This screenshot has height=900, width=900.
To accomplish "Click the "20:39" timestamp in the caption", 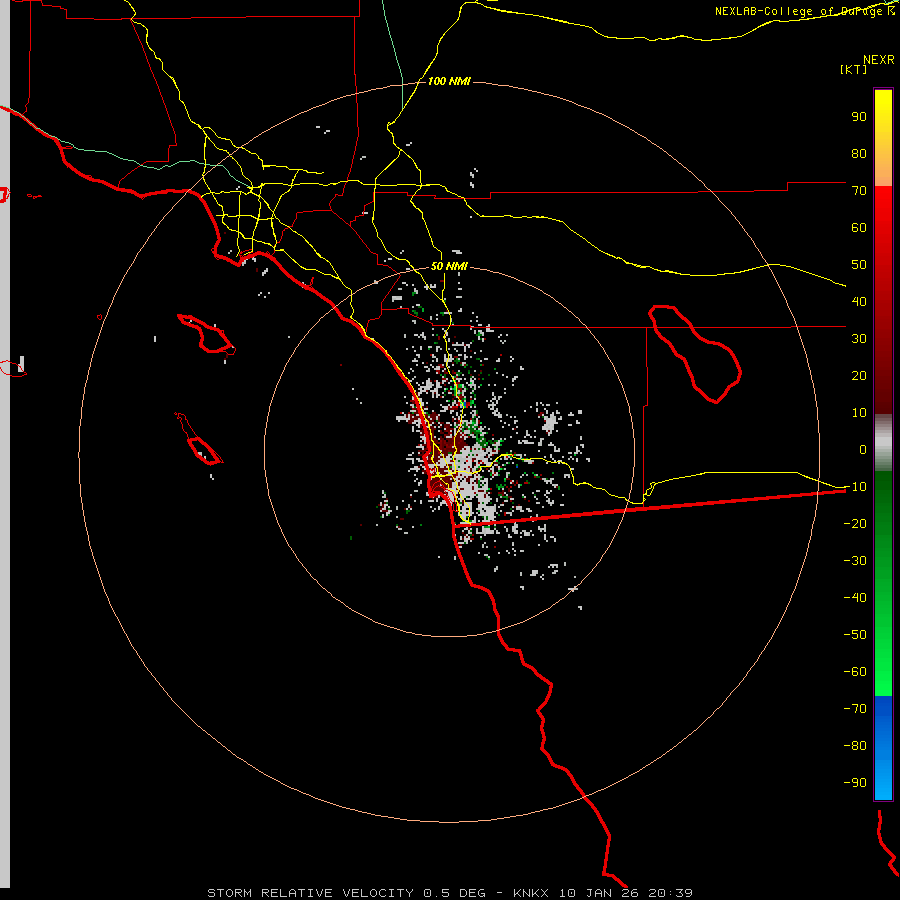I will tap(670, 893).
